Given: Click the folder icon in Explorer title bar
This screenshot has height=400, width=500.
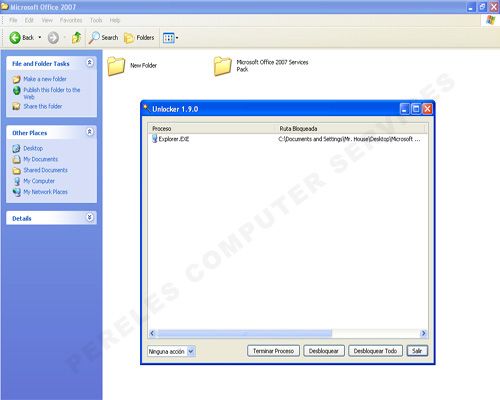Looking at the screenshot, I should coord(4,6).
